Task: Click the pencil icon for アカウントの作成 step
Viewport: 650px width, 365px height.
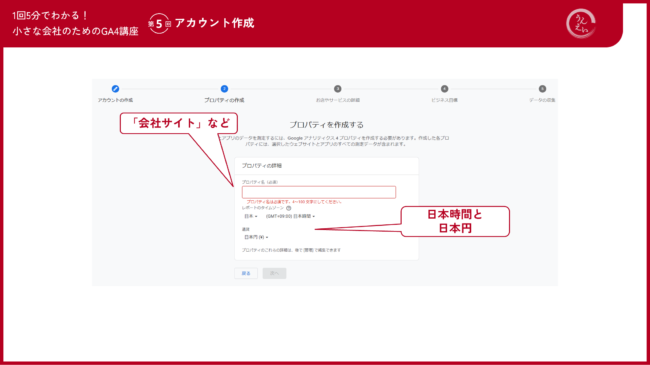Action: point(115,89)
